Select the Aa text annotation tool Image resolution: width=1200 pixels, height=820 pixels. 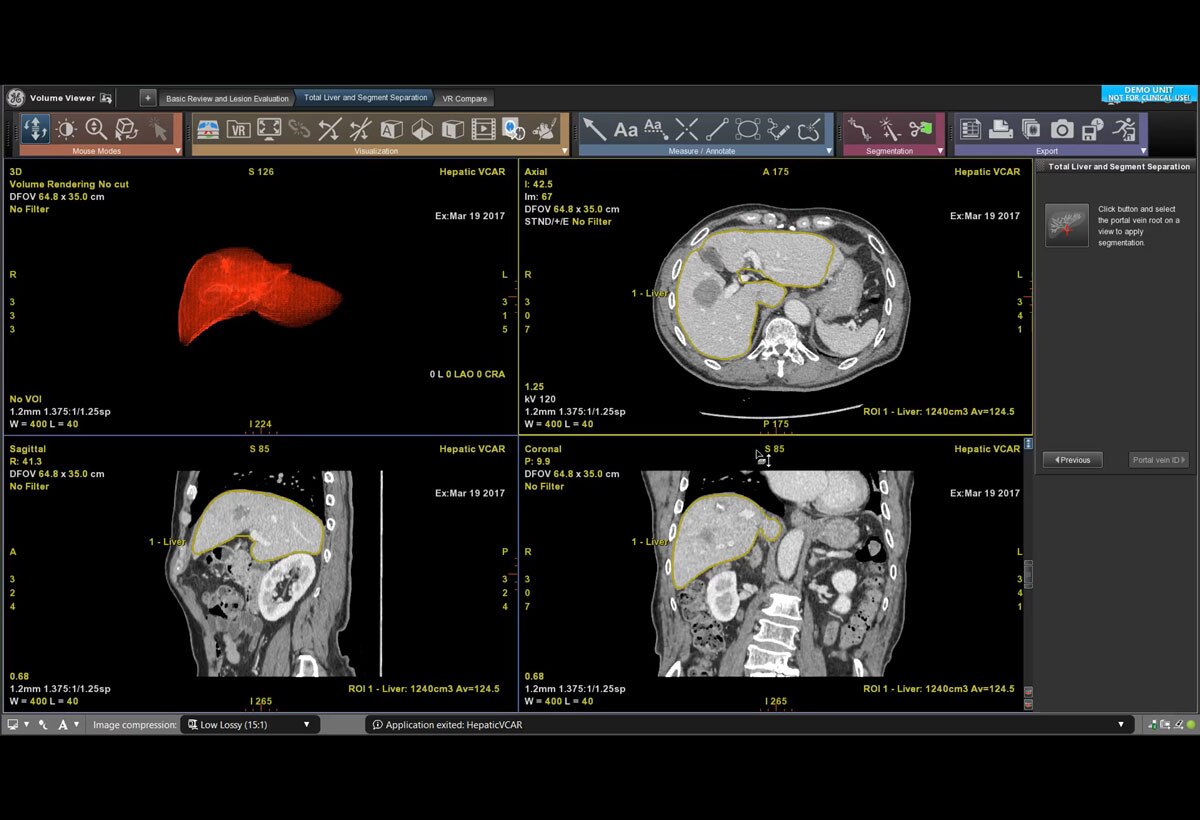pos(626,129)
